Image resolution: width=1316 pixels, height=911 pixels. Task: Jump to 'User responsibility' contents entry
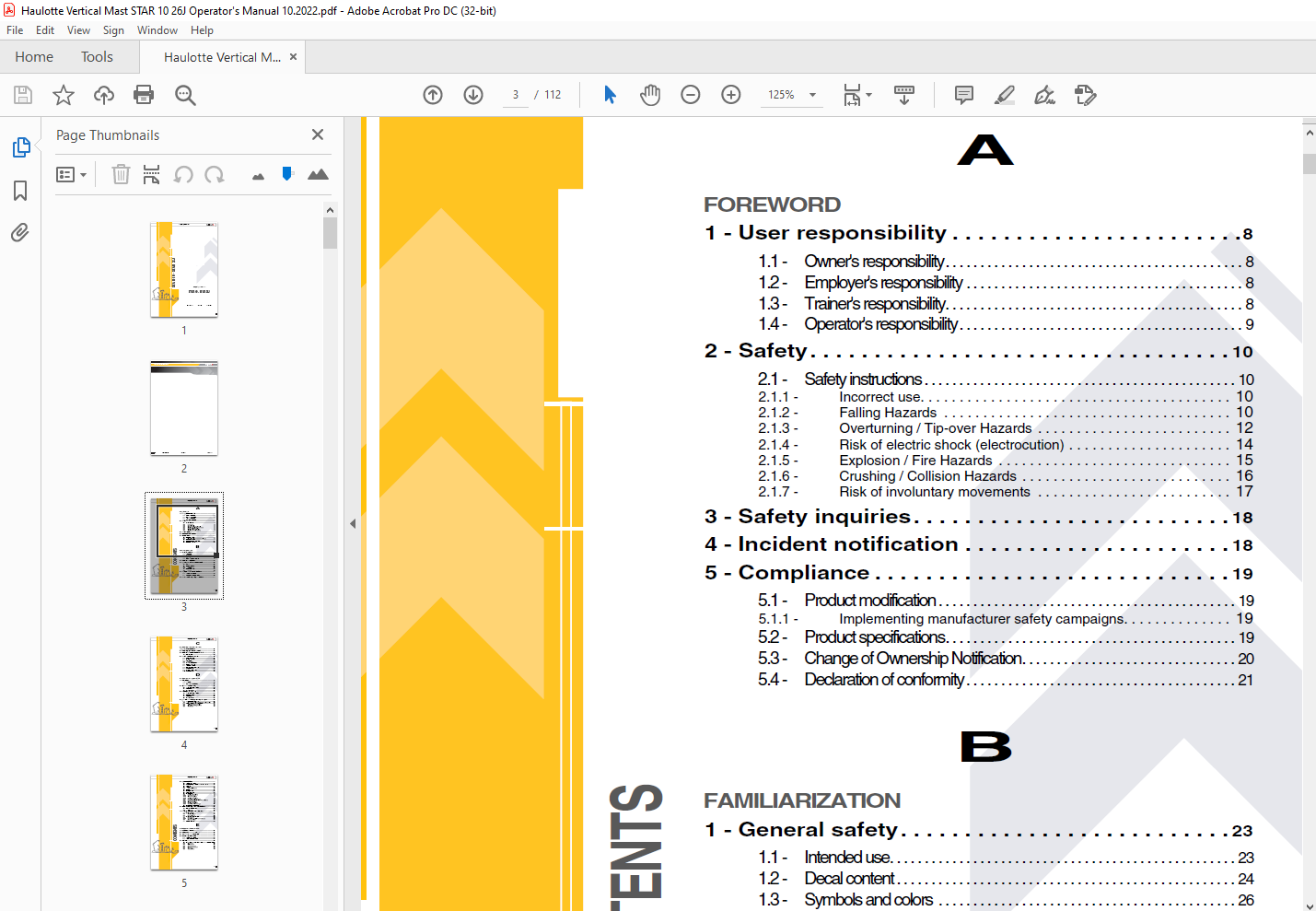(979, 233)
